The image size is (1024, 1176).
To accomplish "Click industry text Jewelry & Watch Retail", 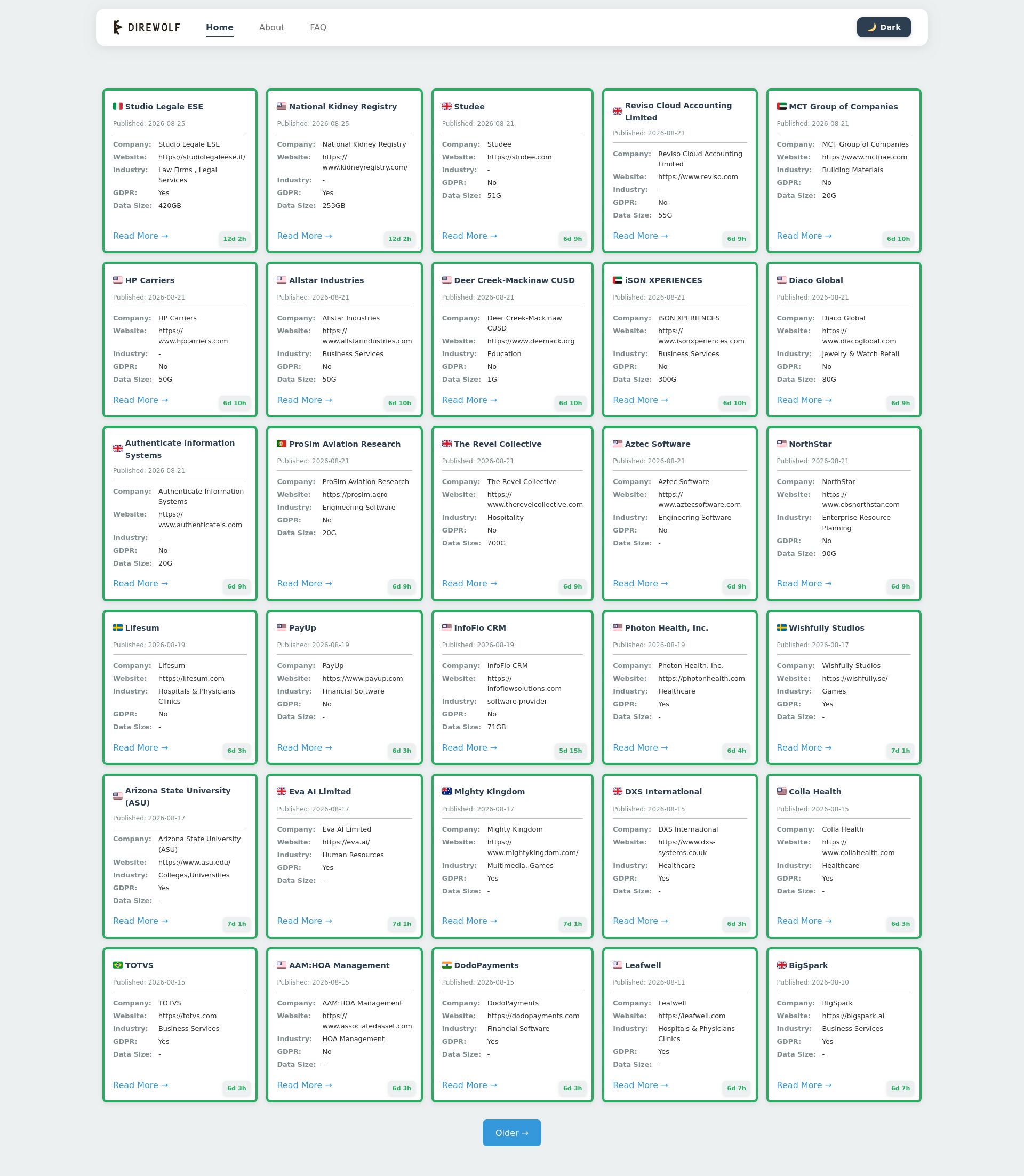I will [x=860, y=354].
